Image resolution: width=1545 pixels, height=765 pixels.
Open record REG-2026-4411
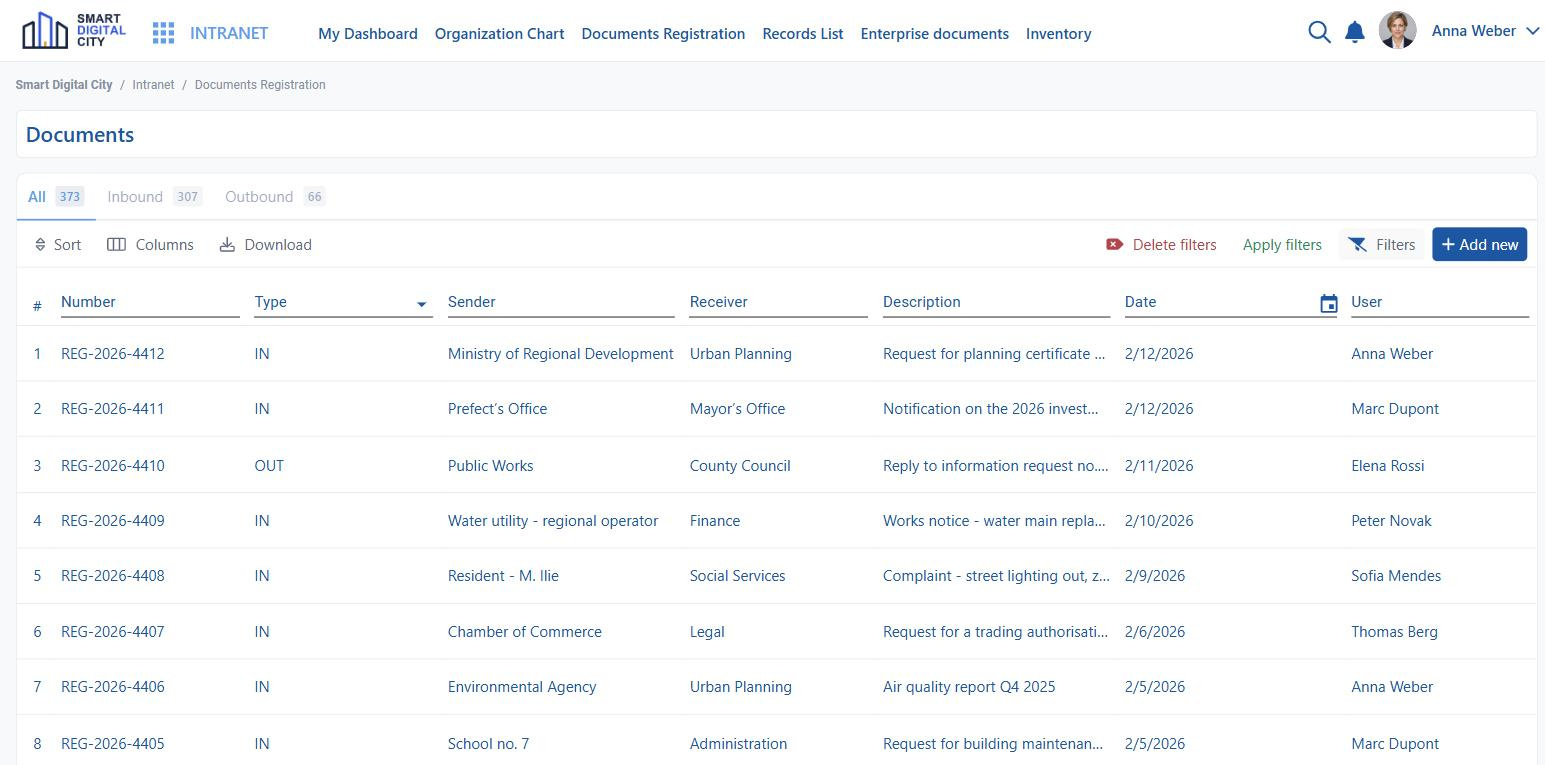pyautogui.click(x=113, y=409)
